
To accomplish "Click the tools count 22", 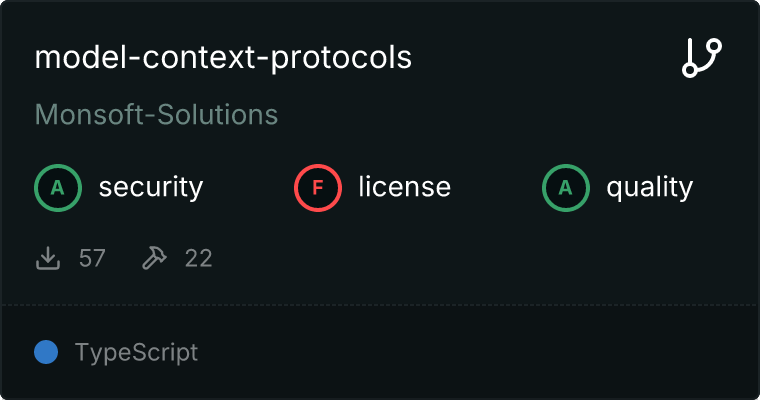I will click(198, 258).
